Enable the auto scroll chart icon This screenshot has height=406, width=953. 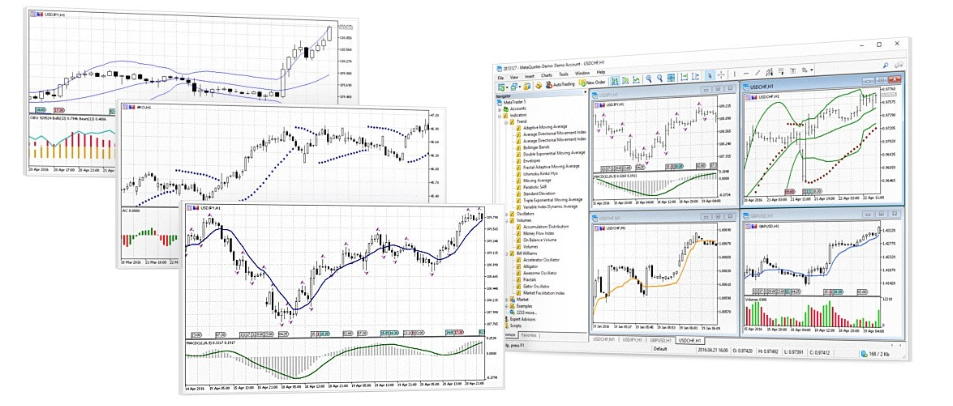click(x=684, y=77)
